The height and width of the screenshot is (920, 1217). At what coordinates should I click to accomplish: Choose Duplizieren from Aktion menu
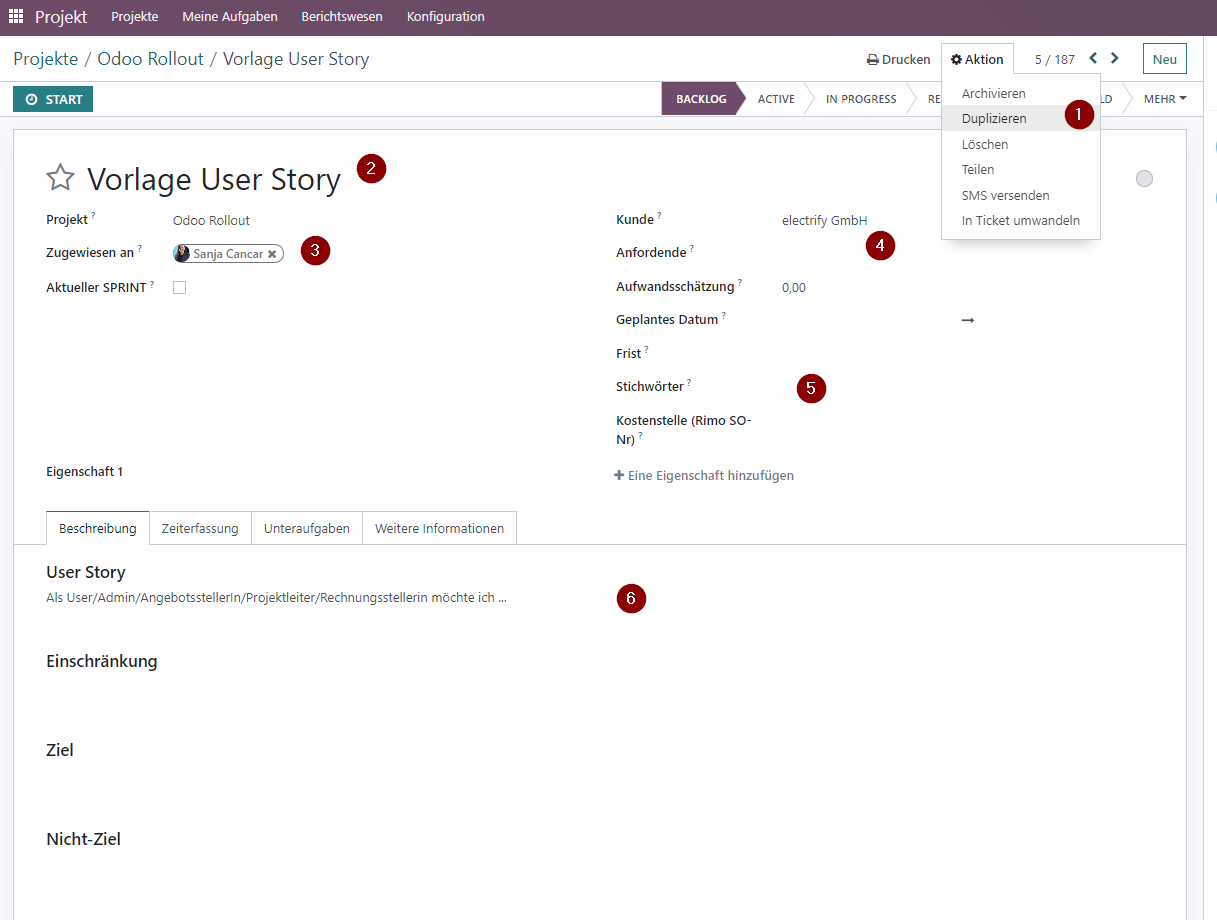tap(1021, 118)
